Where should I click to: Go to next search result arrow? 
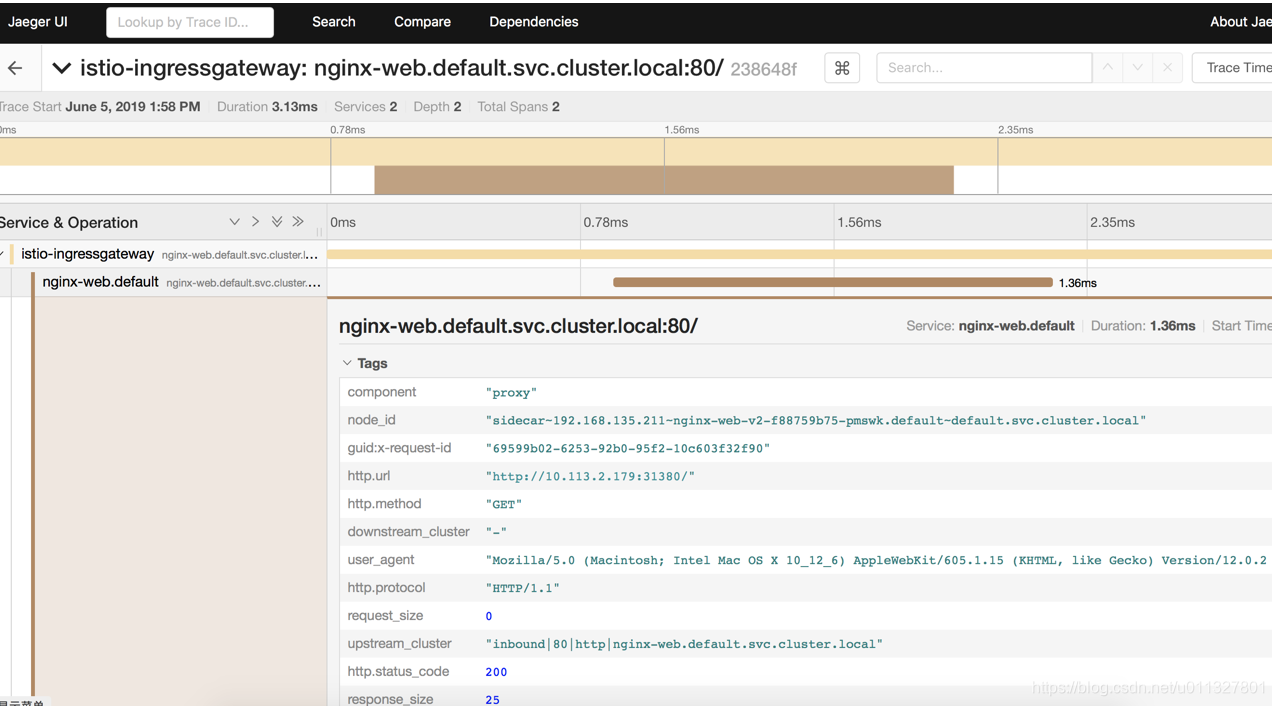pos(1137,68)
